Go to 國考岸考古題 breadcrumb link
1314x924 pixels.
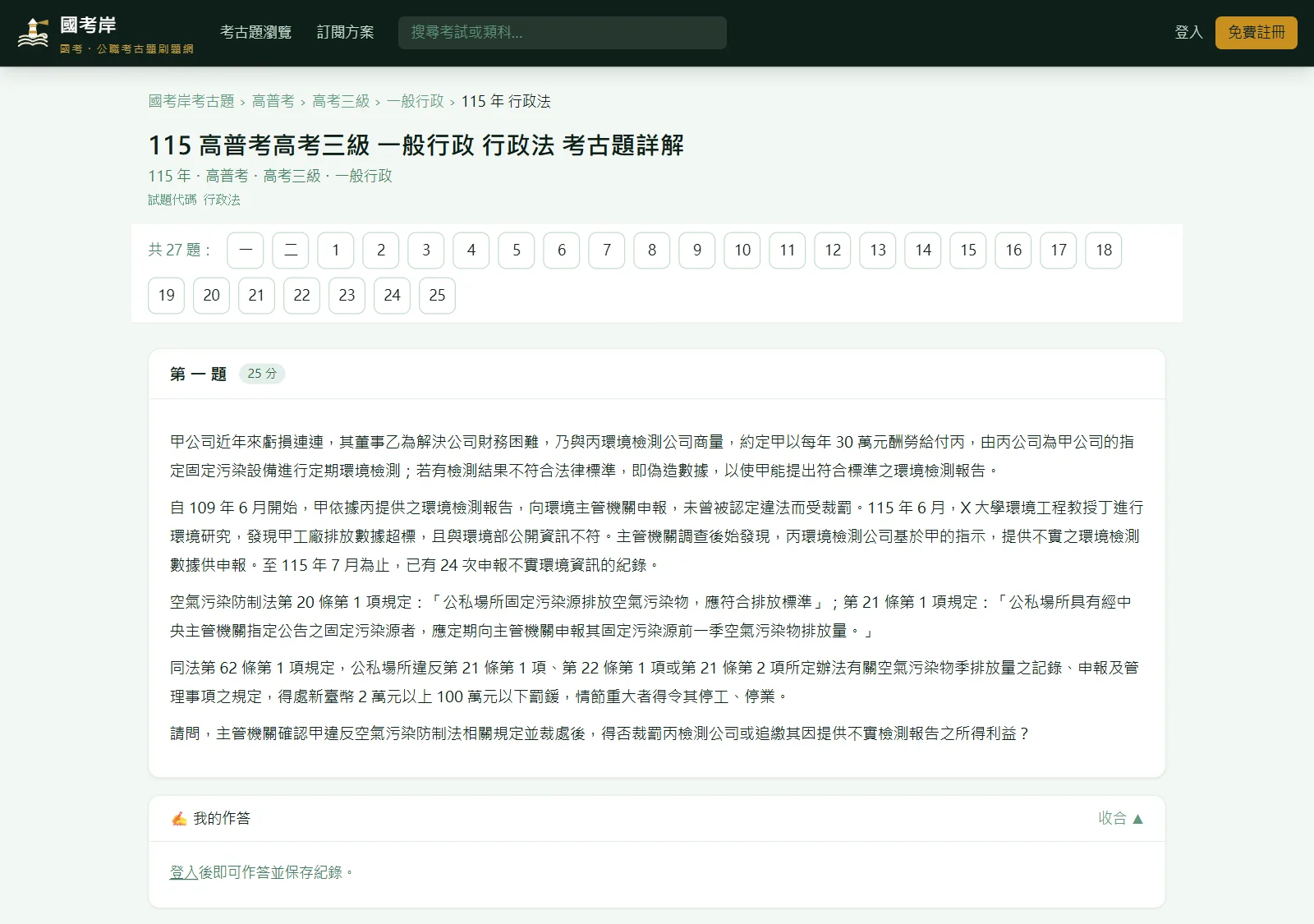(191, 101)
